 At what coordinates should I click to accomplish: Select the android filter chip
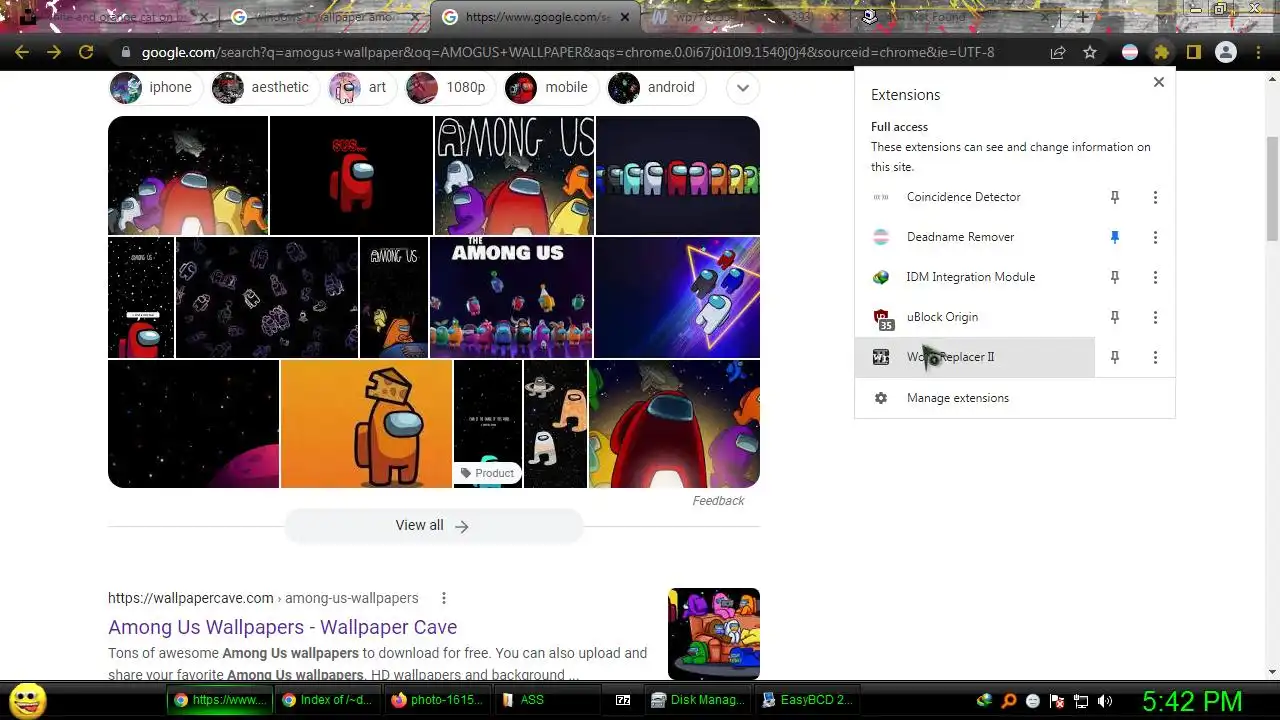(656, 87)
